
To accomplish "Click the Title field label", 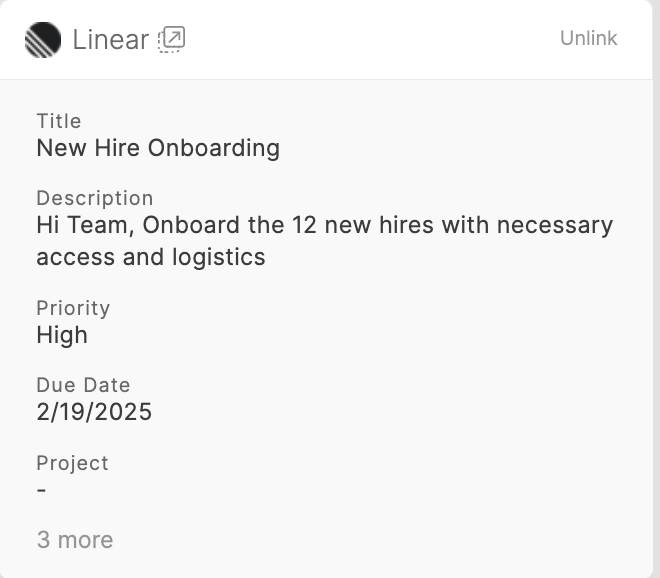I will click(x=59, y=121).
